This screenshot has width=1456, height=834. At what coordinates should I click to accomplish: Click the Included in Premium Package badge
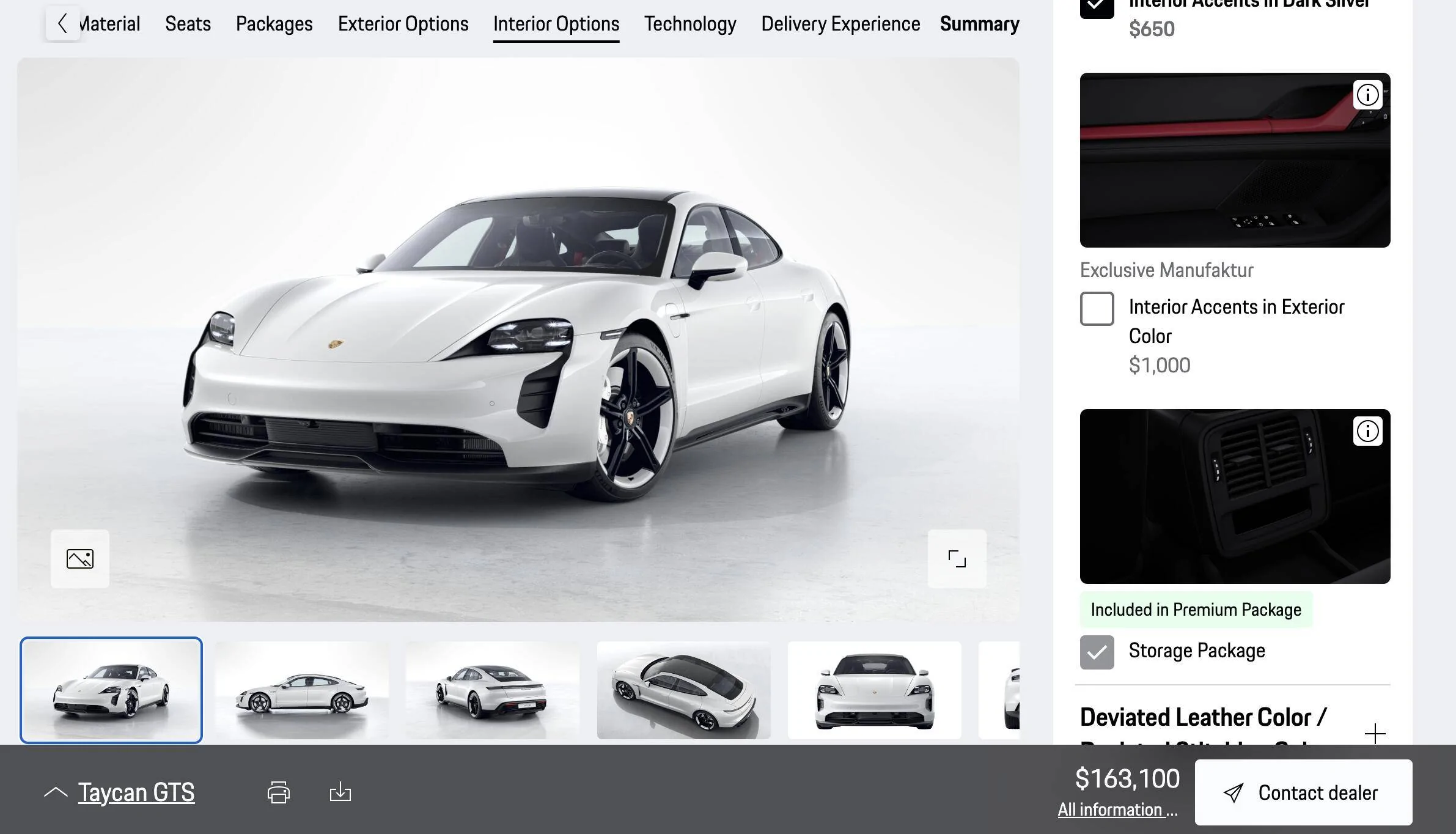pyautogui.click(x=1196, y=610)
